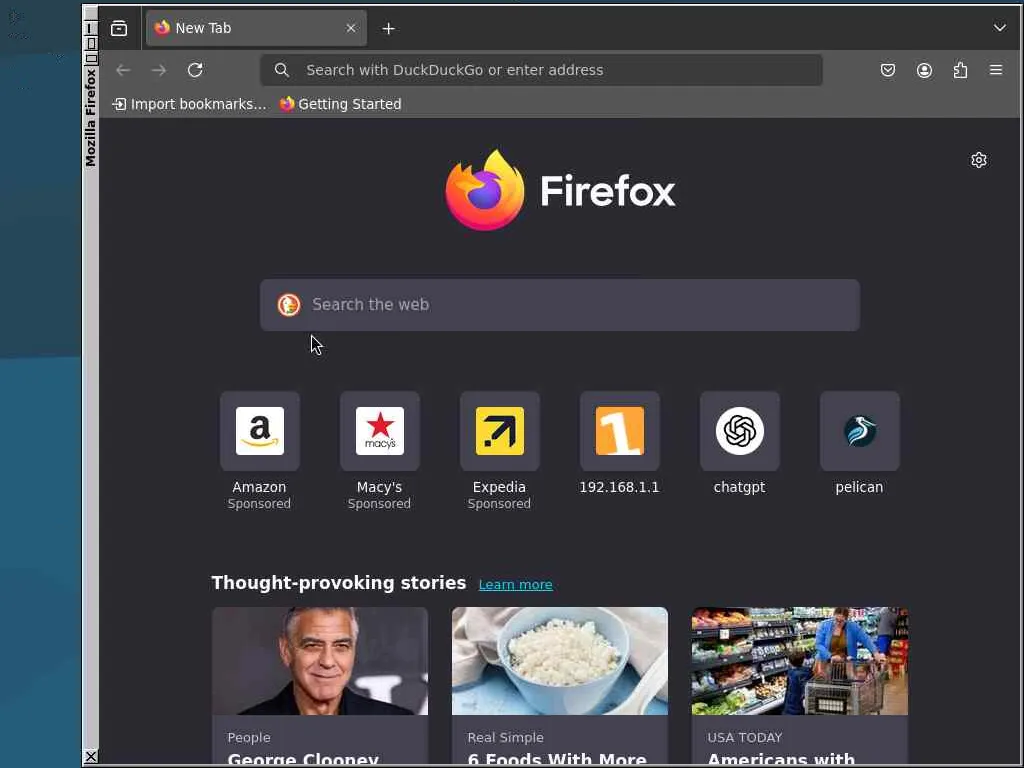The width and height of the screenshot is (1024, 768).
Task: Click the magnifier icon in address bar
Action: point(281,70)
